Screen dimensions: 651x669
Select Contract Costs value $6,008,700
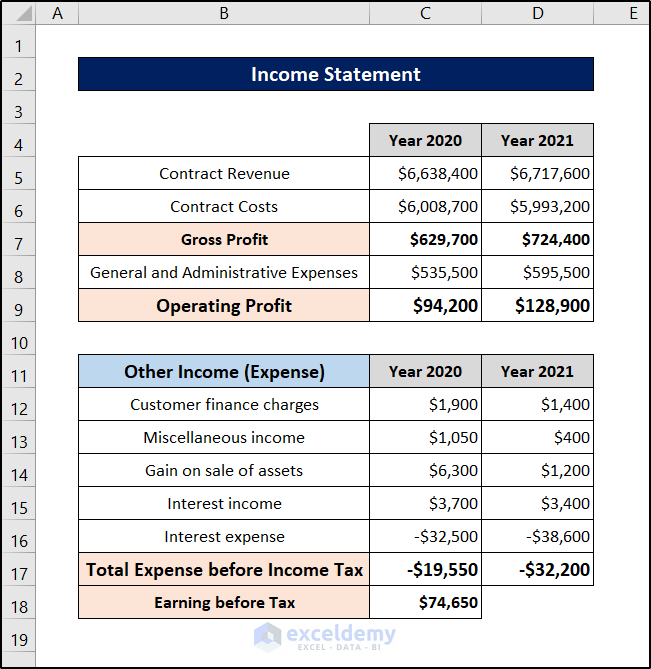(x=425, y=207)
